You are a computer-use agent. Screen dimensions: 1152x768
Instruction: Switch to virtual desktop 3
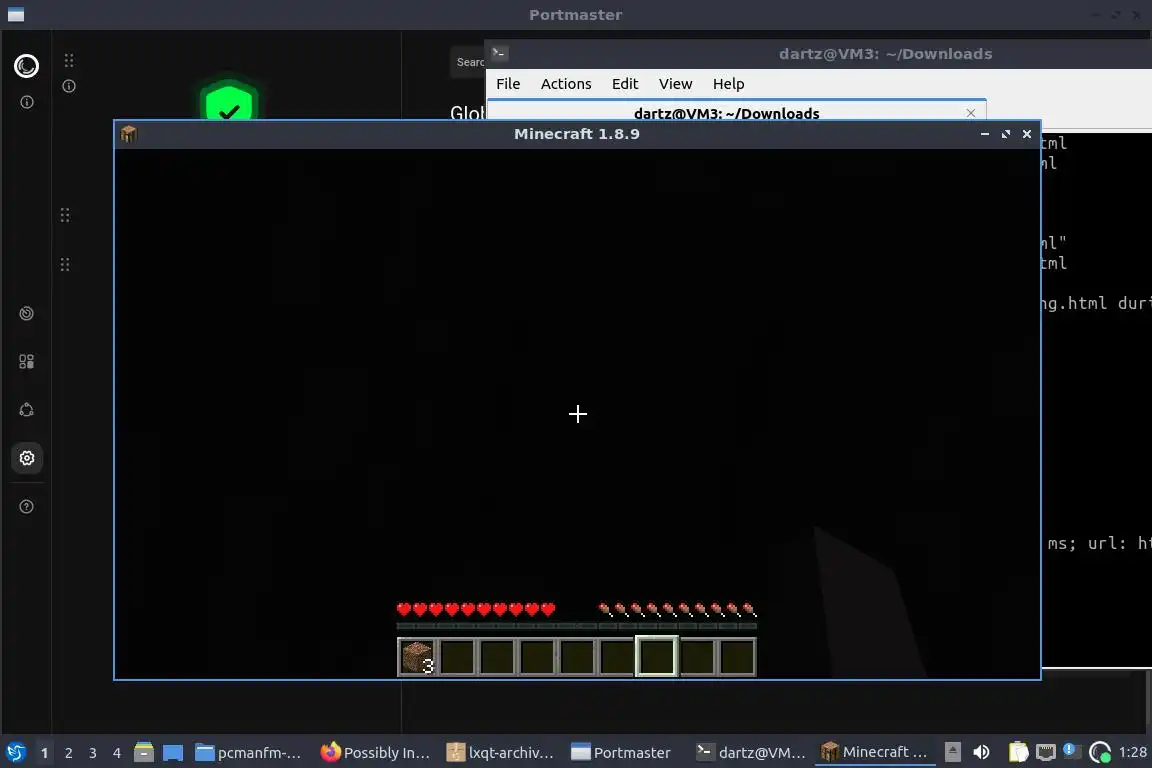point(93,753)
